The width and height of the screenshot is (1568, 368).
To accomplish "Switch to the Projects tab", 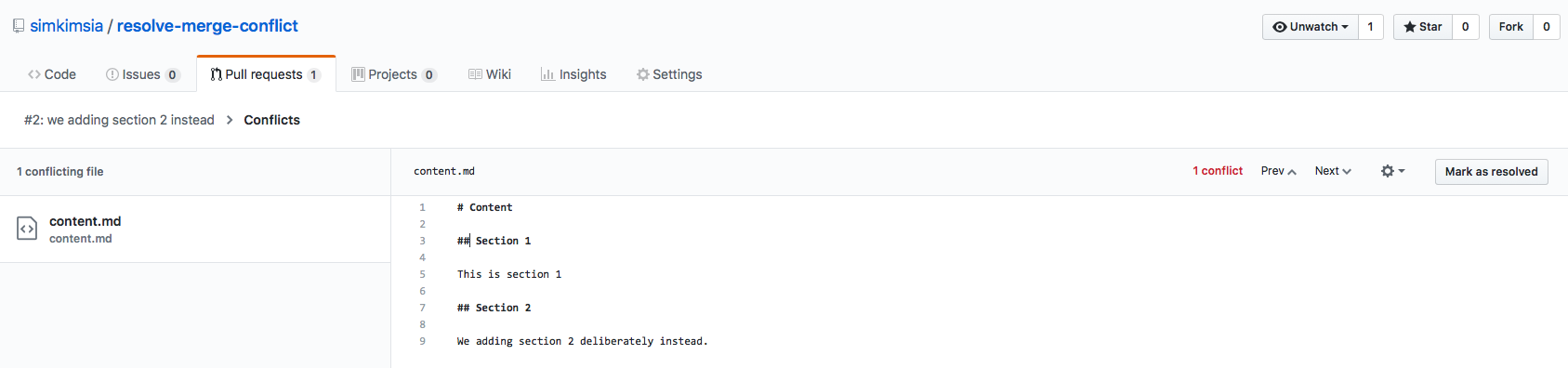I will pos(393,74).
